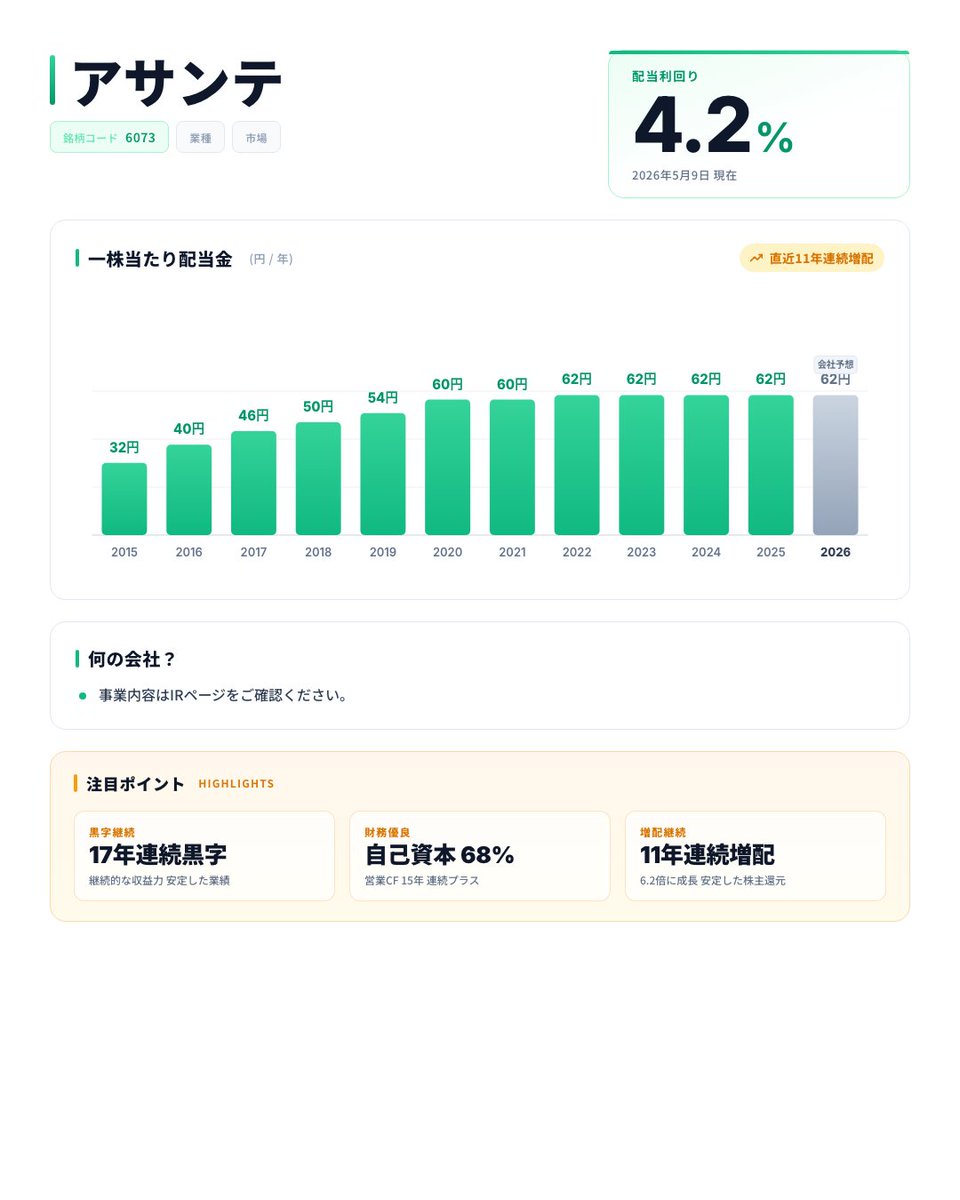Click the 2026年5月9日 現在 date text
Screen dimensions: 960x1200
684,175
